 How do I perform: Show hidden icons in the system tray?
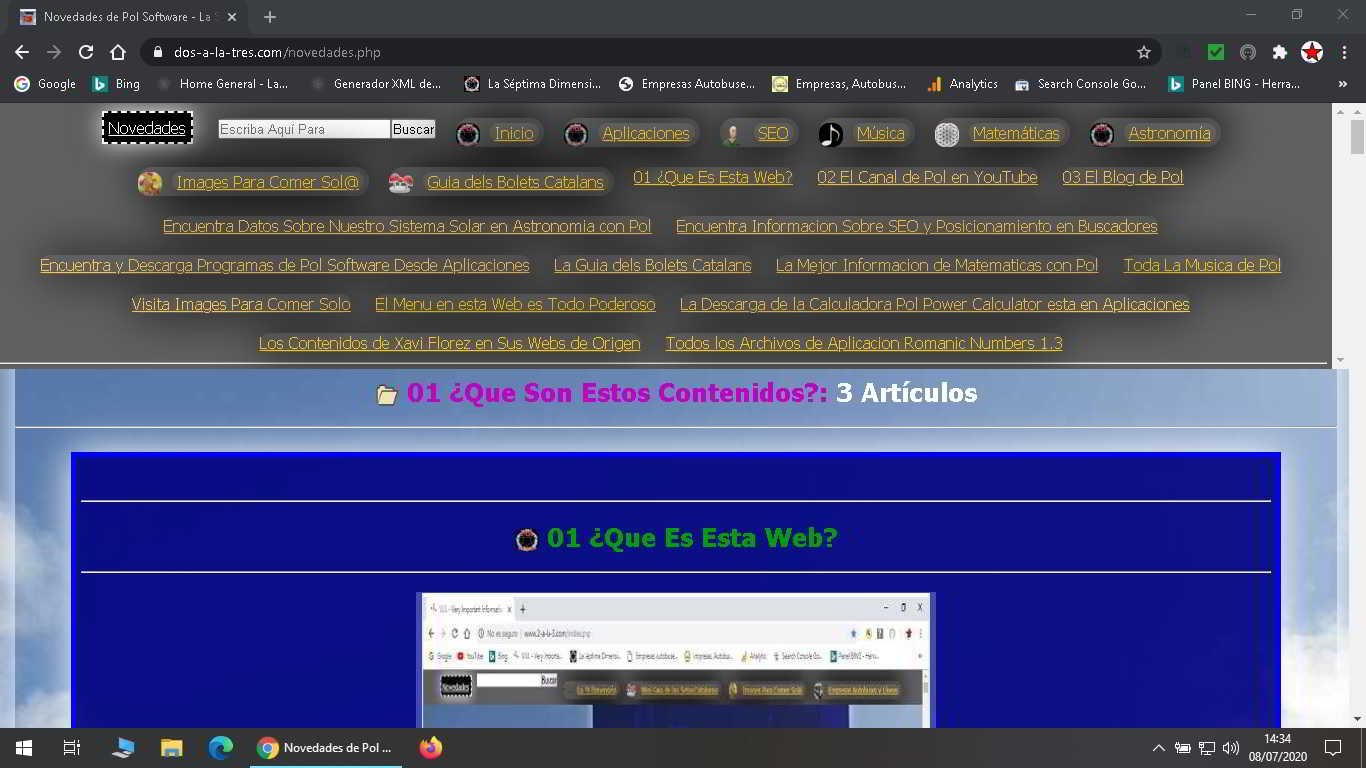pyautogui.click(x=1158, y=747)
